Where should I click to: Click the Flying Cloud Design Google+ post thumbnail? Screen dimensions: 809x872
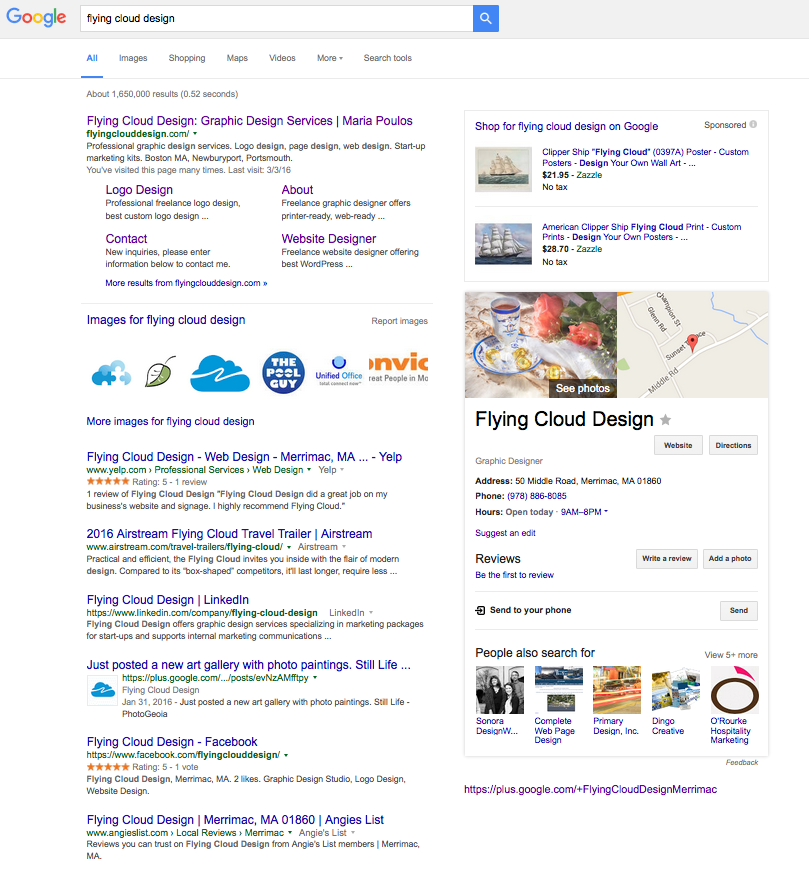pos(102,690)
